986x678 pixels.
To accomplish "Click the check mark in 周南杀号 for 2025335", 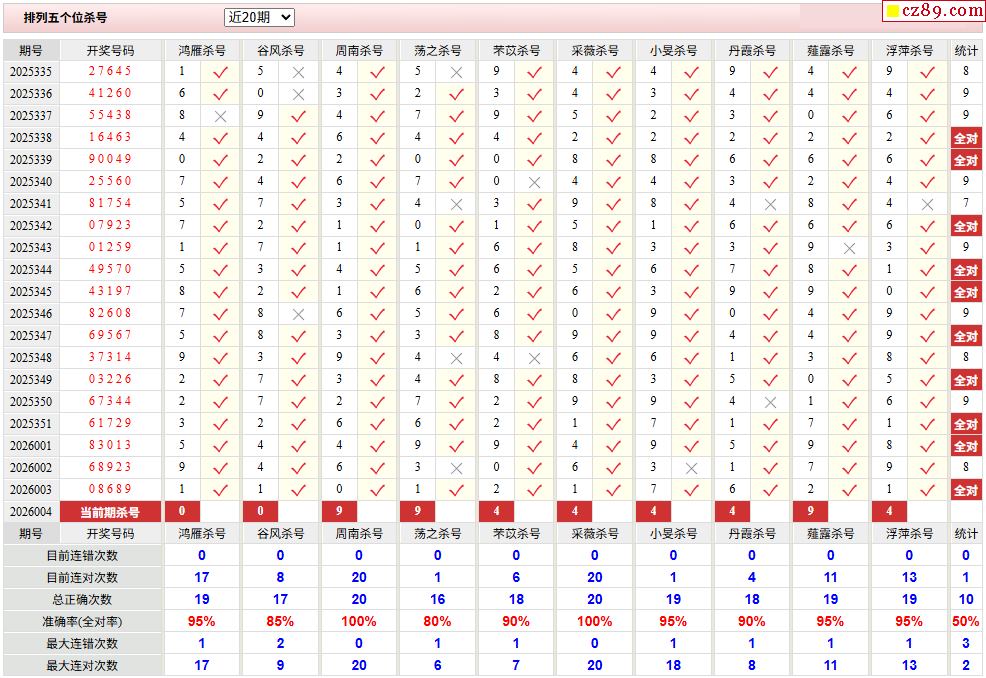I will (x=377, y=72).
